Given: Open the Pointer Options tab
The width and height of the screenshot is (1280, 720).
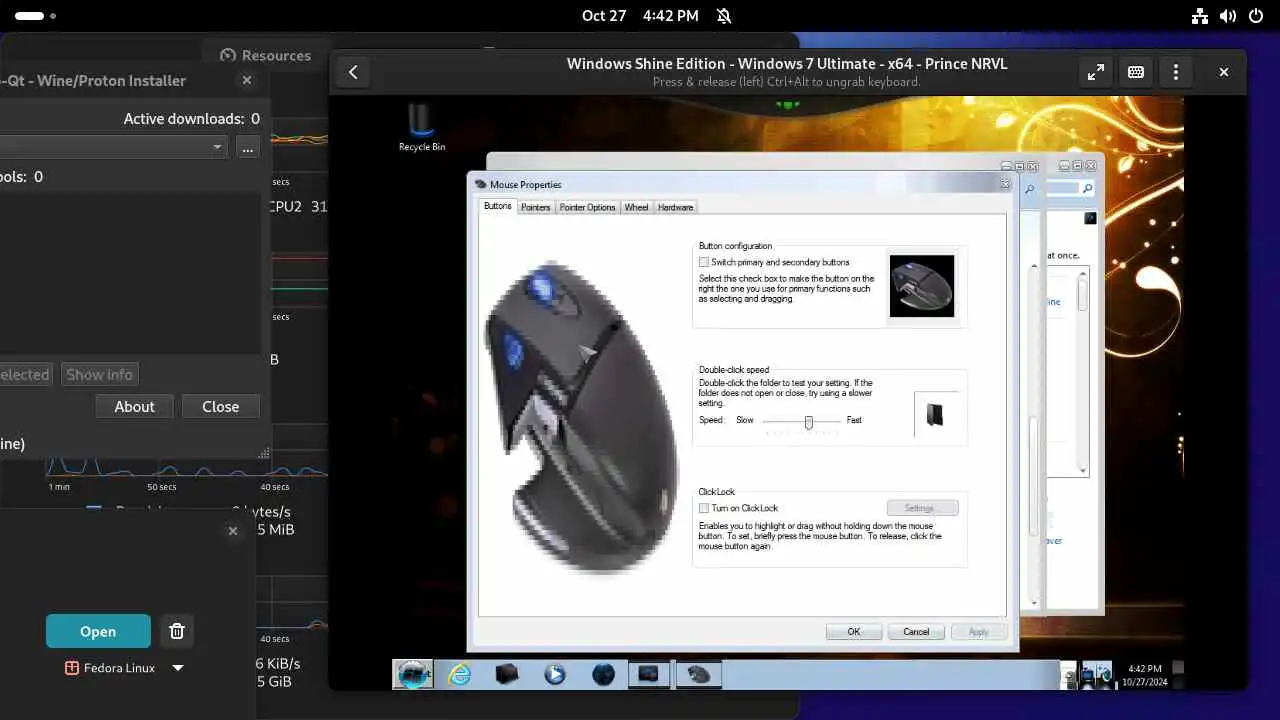Looking at the screenshot, I should tap(587, 207).
